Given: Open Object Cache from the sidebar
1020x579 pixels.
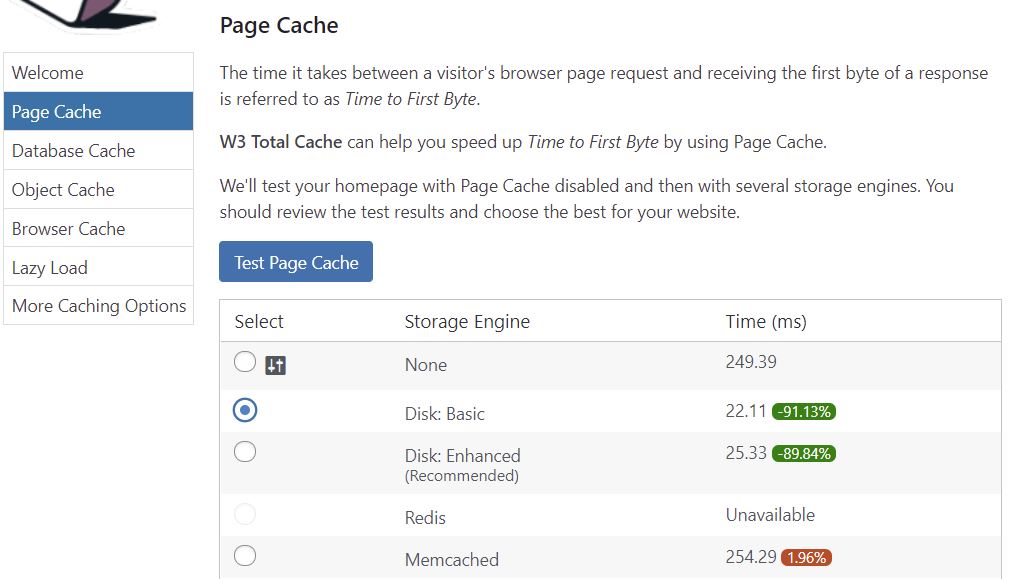Looking at the screenshot, I should click(x=98, y=190).
